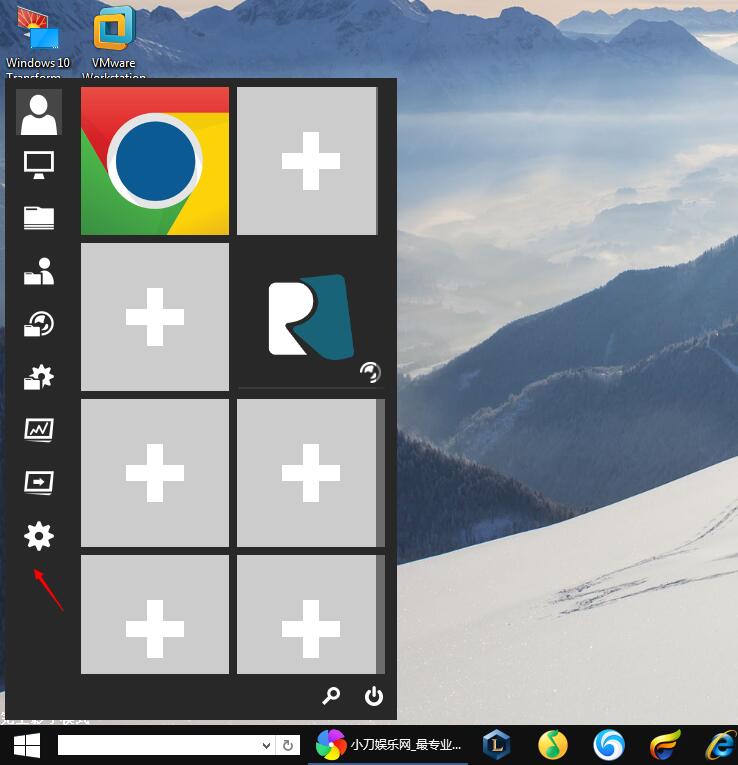
Task: Add a tile next to Chrome
Action: coord(307,161)
